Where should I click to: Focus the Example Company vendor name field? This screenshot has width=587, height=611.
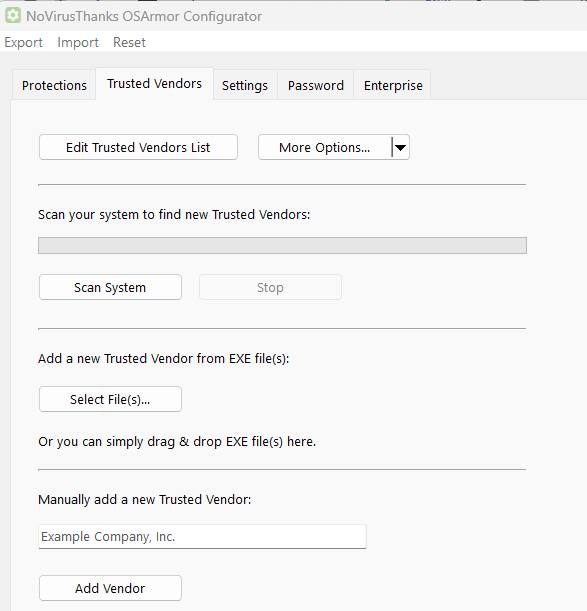tap(202, 537)
